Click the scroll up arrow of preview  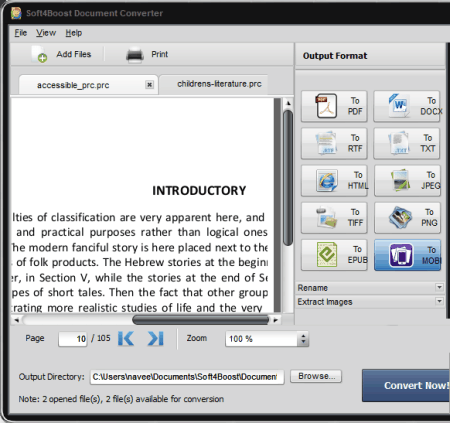tap(288, 103)
